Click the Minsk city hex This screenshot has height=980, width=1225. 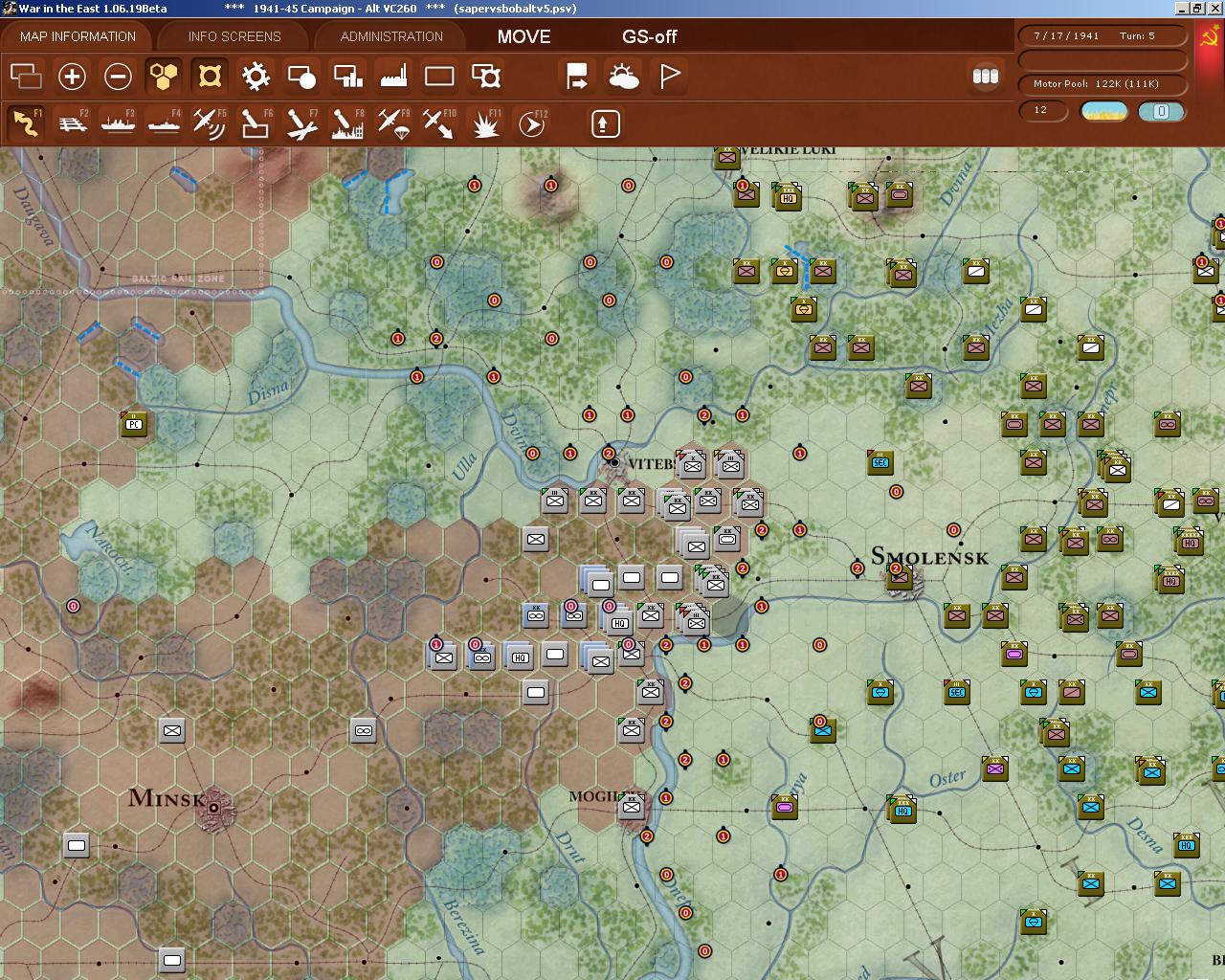coord(213,807)
